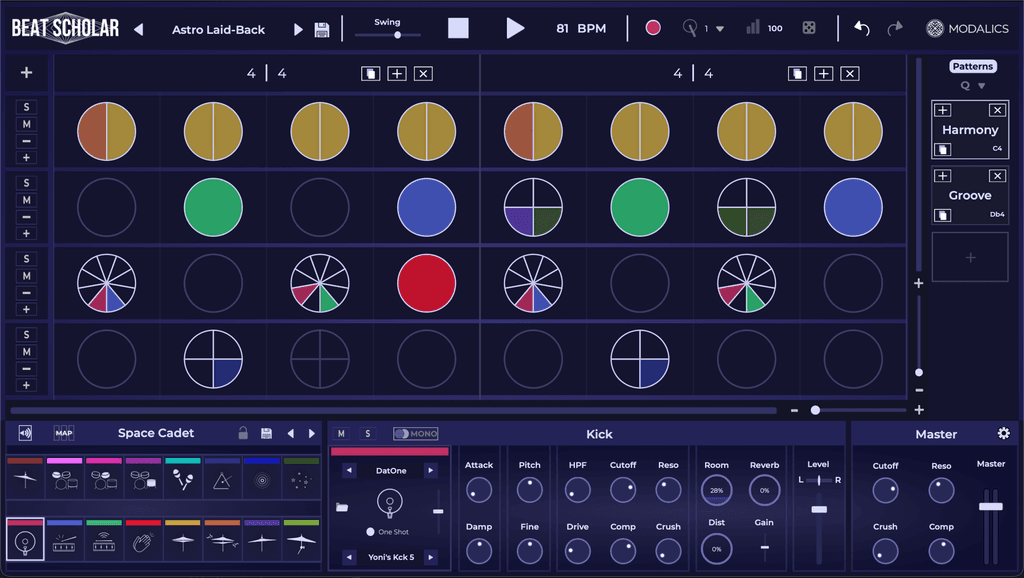The image size is (1024, 578).
Task: Open Master settings gear
Action: tap(1003, 433)
